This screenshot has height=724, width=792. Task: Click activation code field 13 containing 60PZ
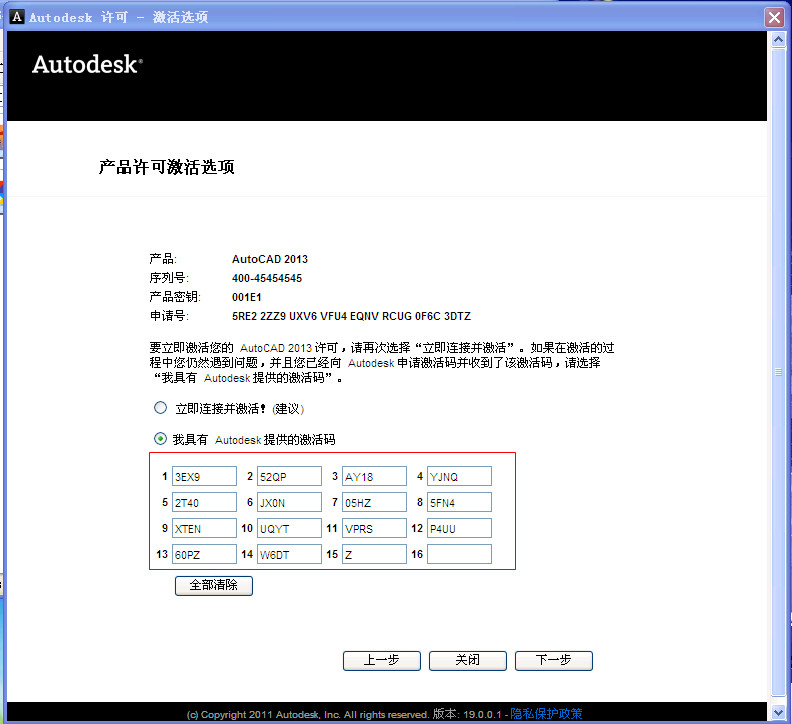click(204, 554)
